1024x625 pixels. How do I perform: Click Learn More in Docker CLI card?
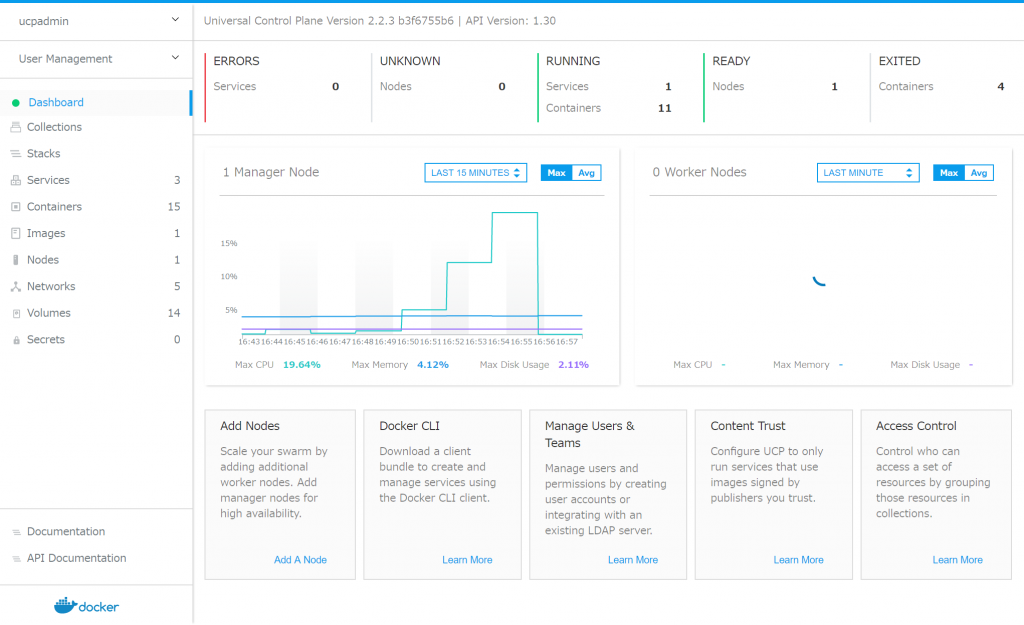[467, 560]
